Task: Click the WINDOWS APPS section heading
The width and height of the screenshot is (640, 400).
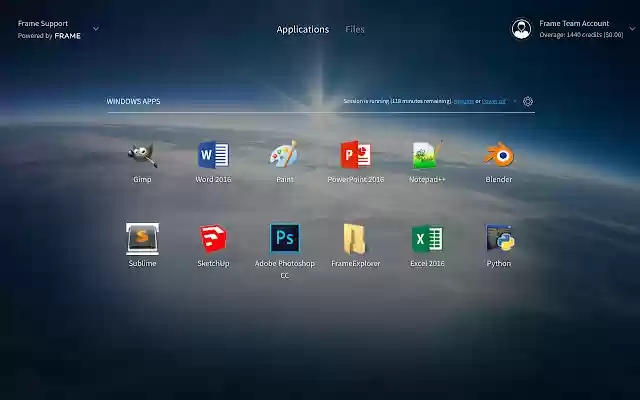Action: (133, 101)
